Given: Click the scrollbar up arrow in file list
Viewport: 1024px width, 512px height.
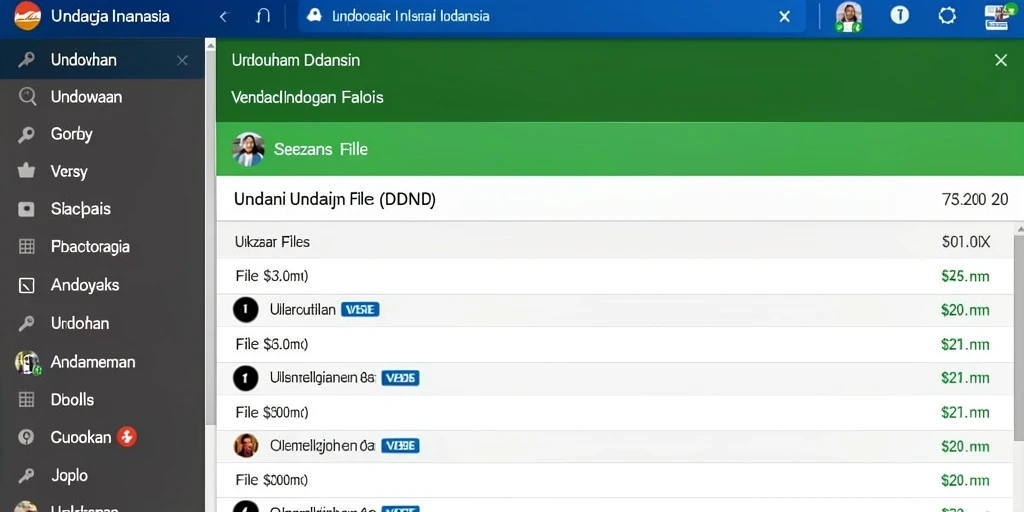Looking at the screenshot, I should tap(1020, 229).
